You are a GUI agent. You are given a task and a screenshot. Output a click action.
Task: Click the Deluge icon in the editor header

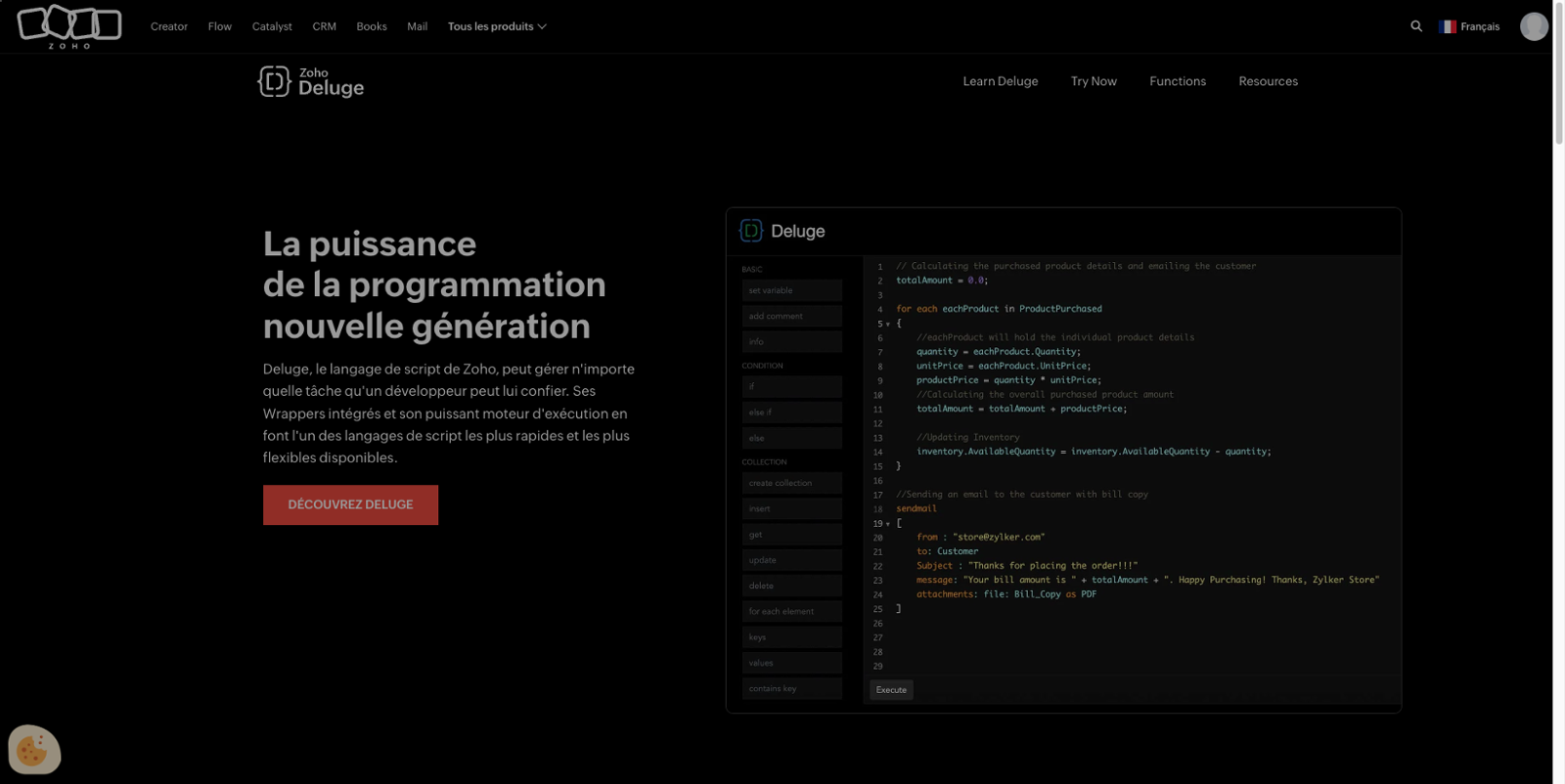click(x=751, y=231)
